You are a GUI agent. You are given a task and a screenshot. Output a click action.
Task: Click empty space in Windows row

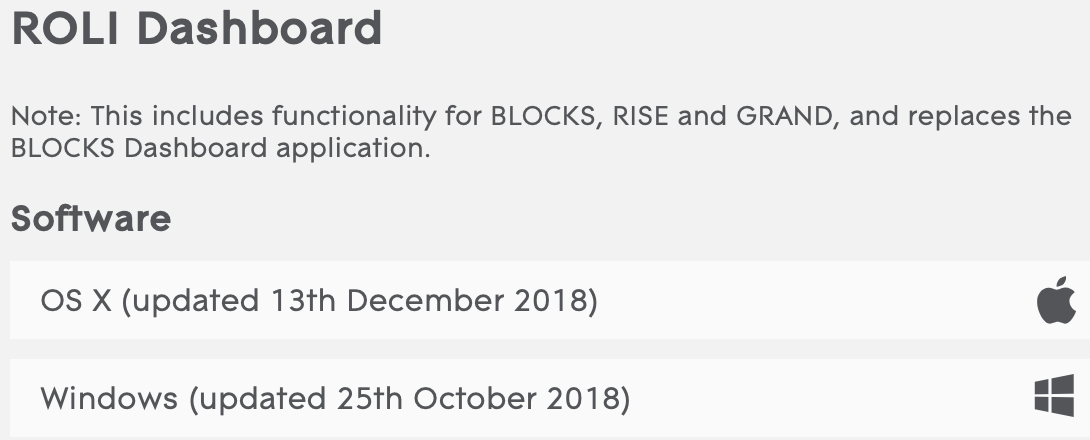(820, 399)
